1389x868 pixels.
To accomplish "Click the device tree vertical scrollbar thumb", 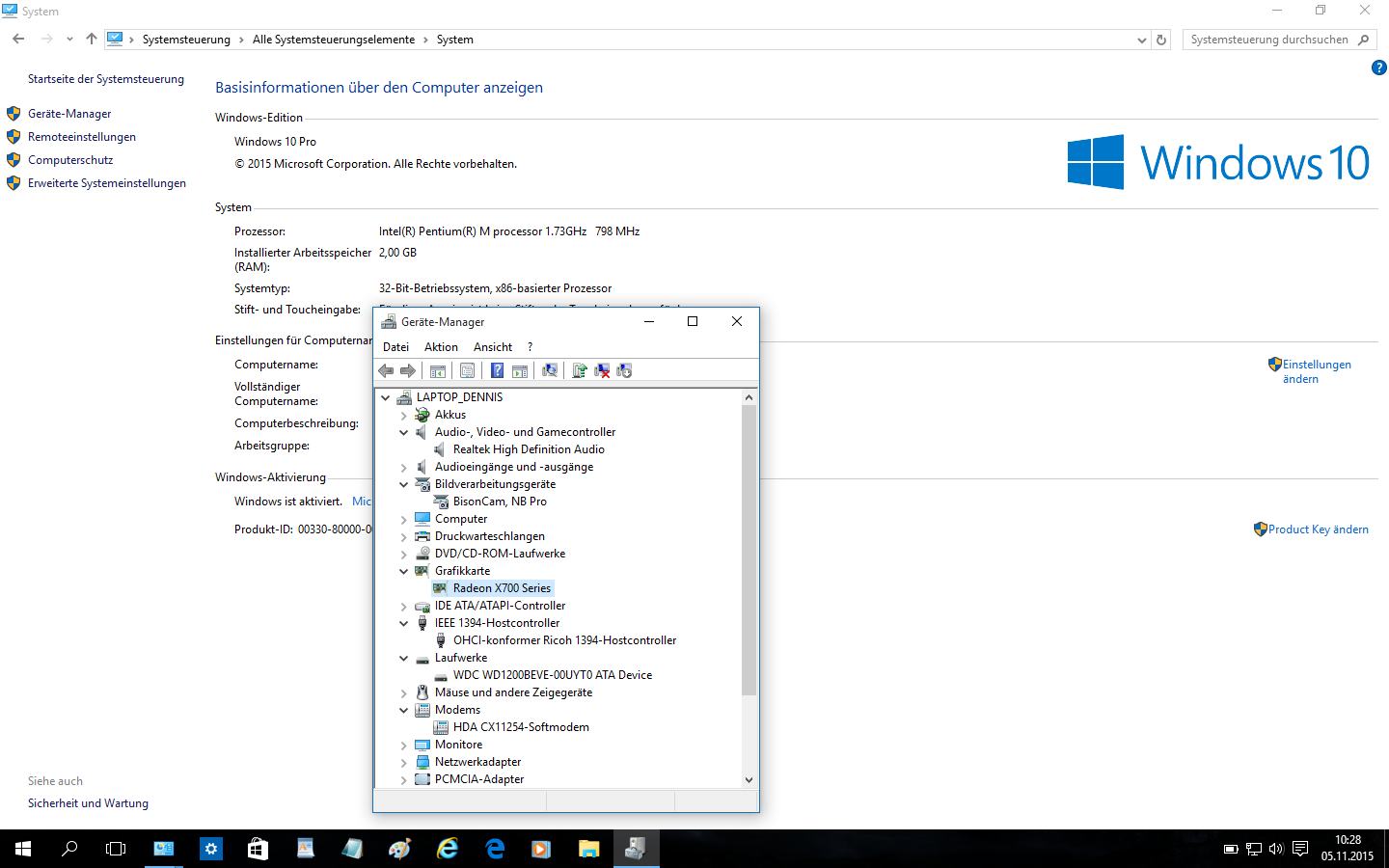I will (x=749, y=550).
